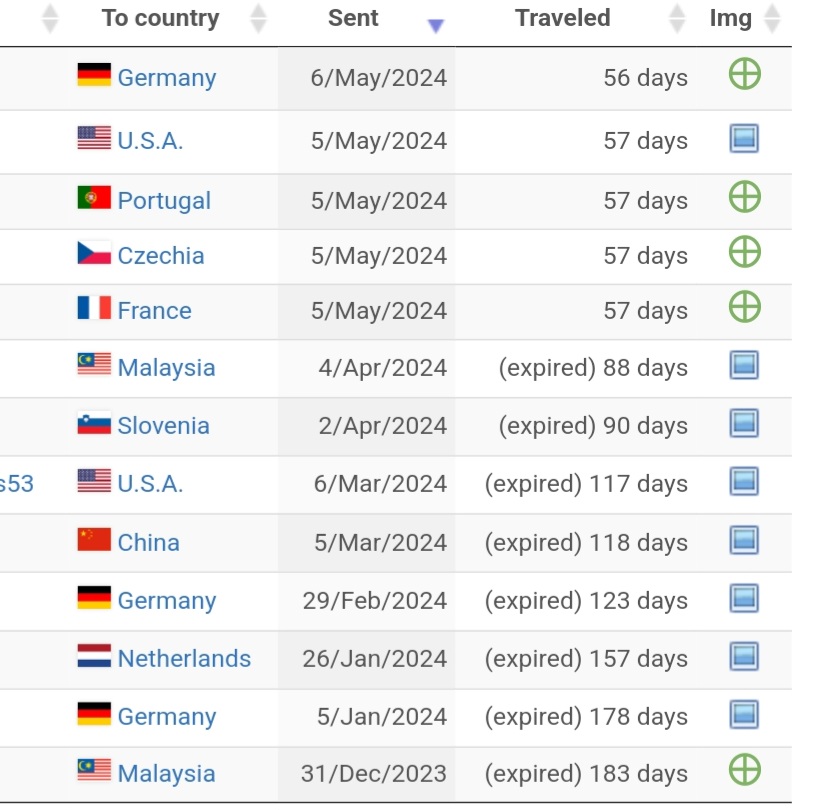Click the green globe icon in the France row
This screenshot has width=817, height=810.
point(745,307)
